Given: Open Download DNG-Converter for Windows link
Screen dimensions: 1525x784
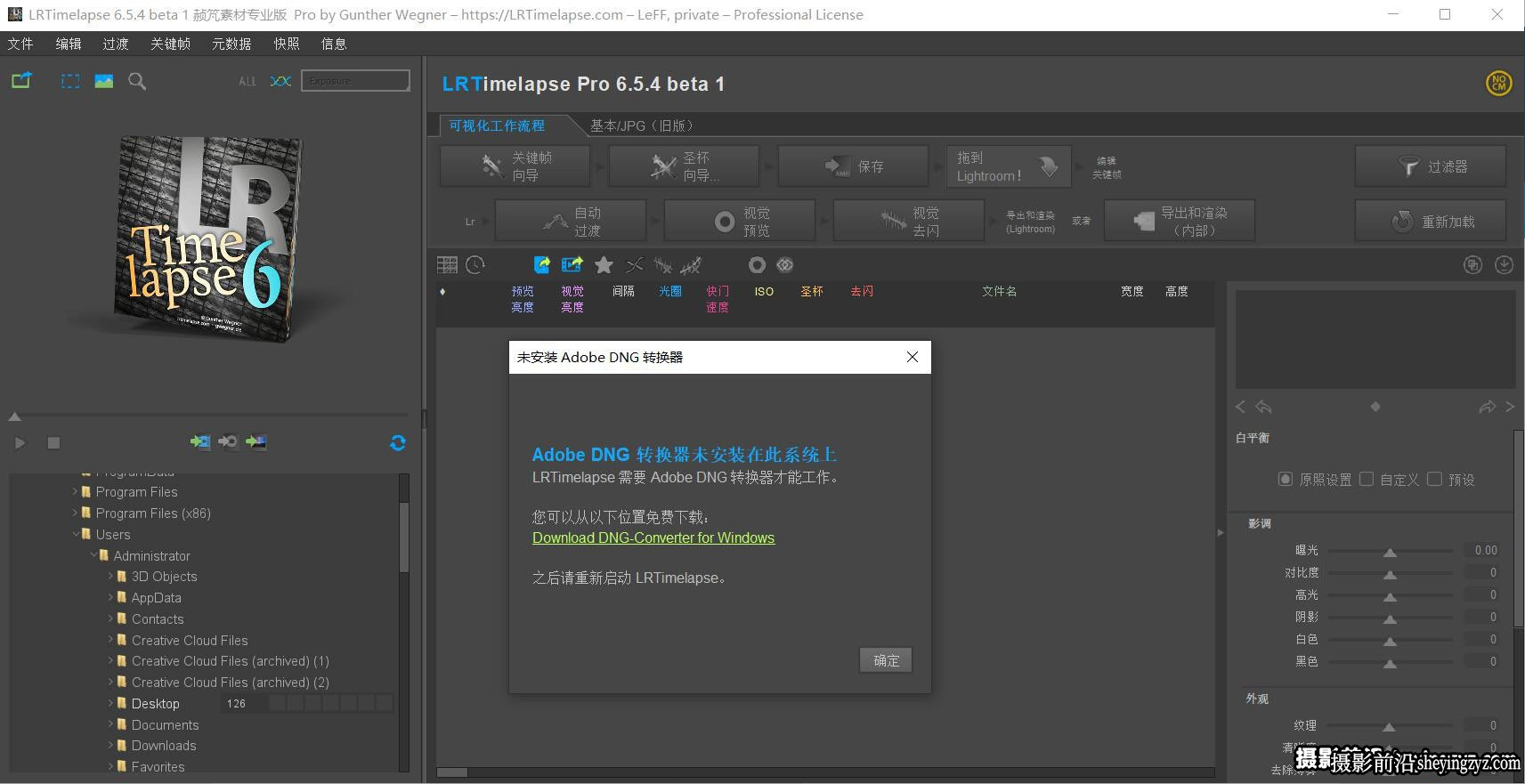Looking at the screenshot, I should point(653,537).
